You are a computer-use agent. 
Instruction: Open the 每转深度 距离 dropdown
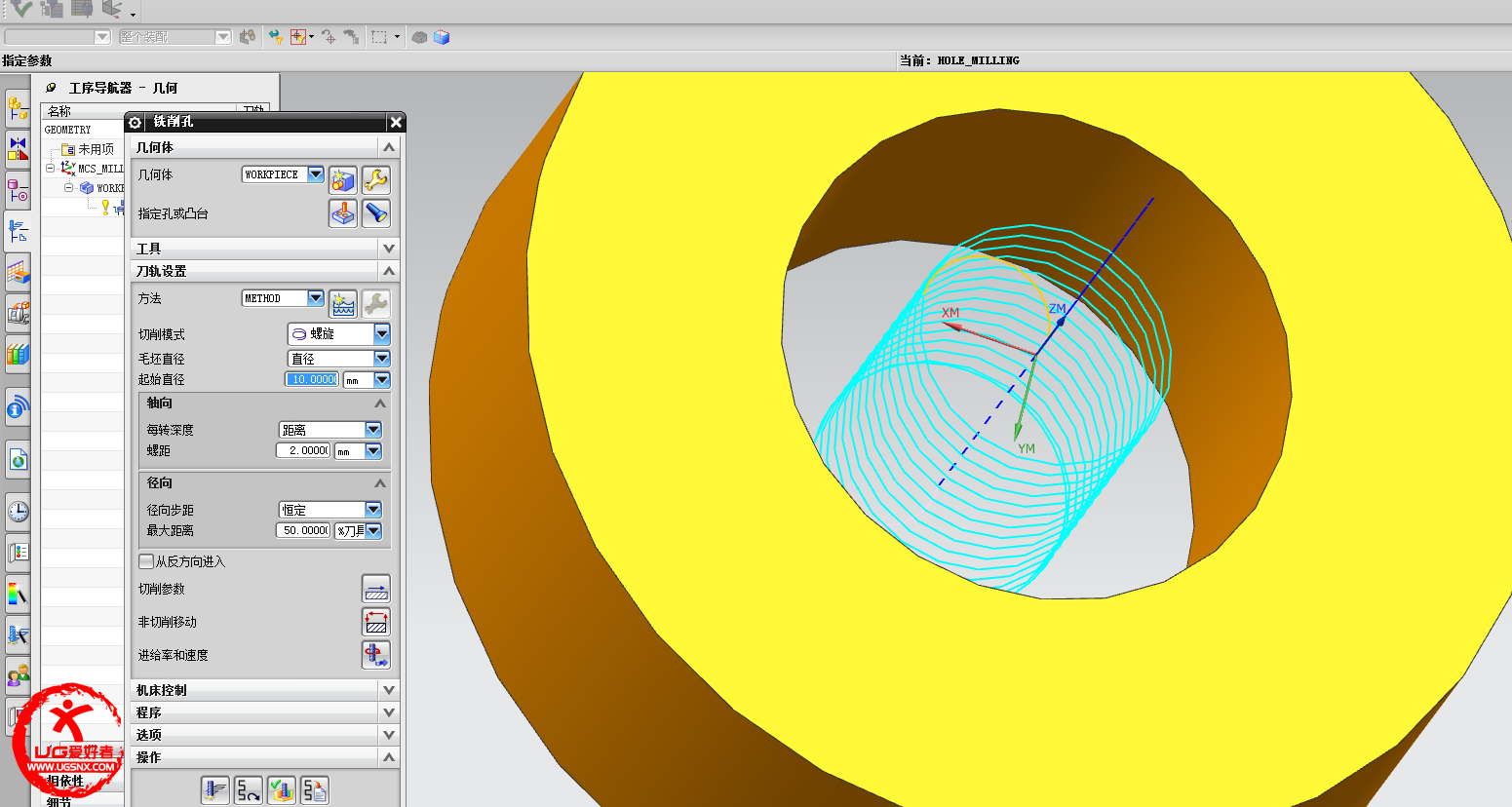coord(373,430)
